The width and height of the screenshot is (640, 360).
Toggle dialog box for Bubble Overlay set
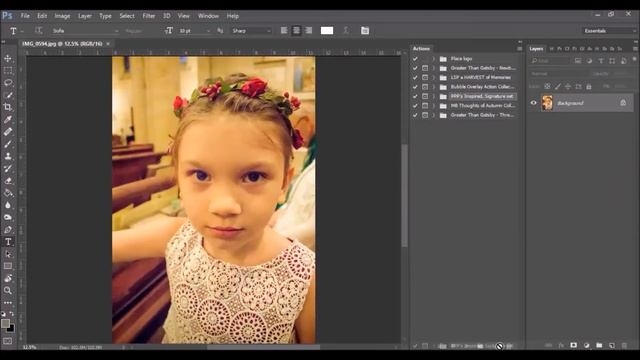click(425, 87)
